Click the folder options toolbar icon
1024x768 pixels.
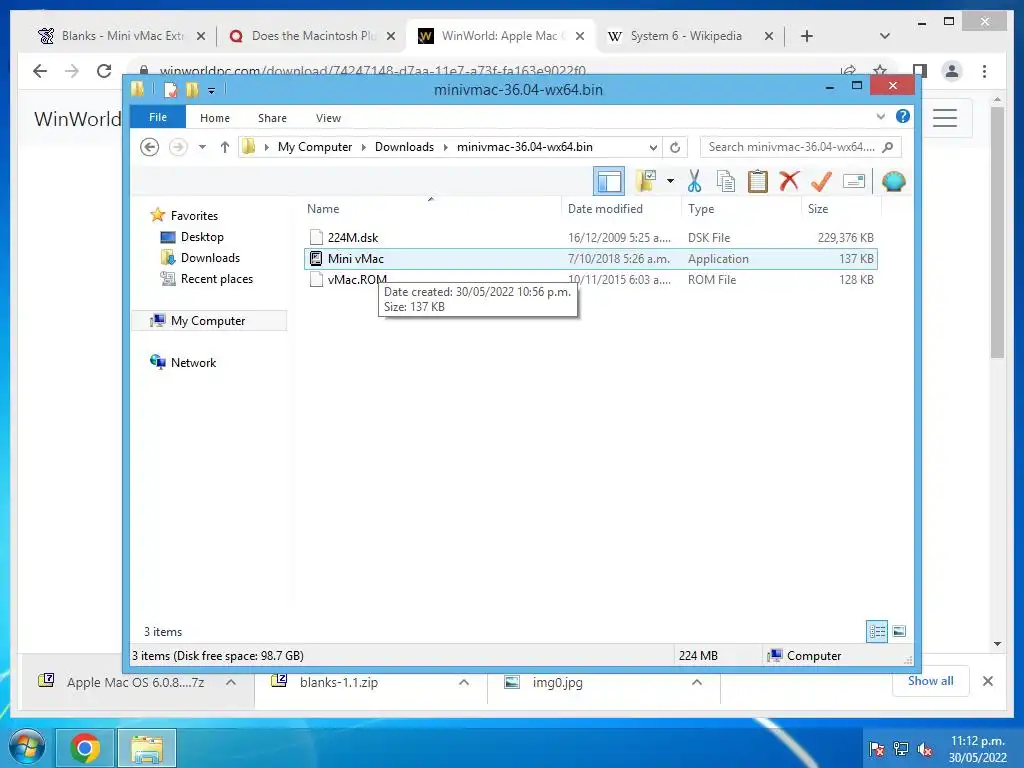pyautogui.click(x=646, y=181)
